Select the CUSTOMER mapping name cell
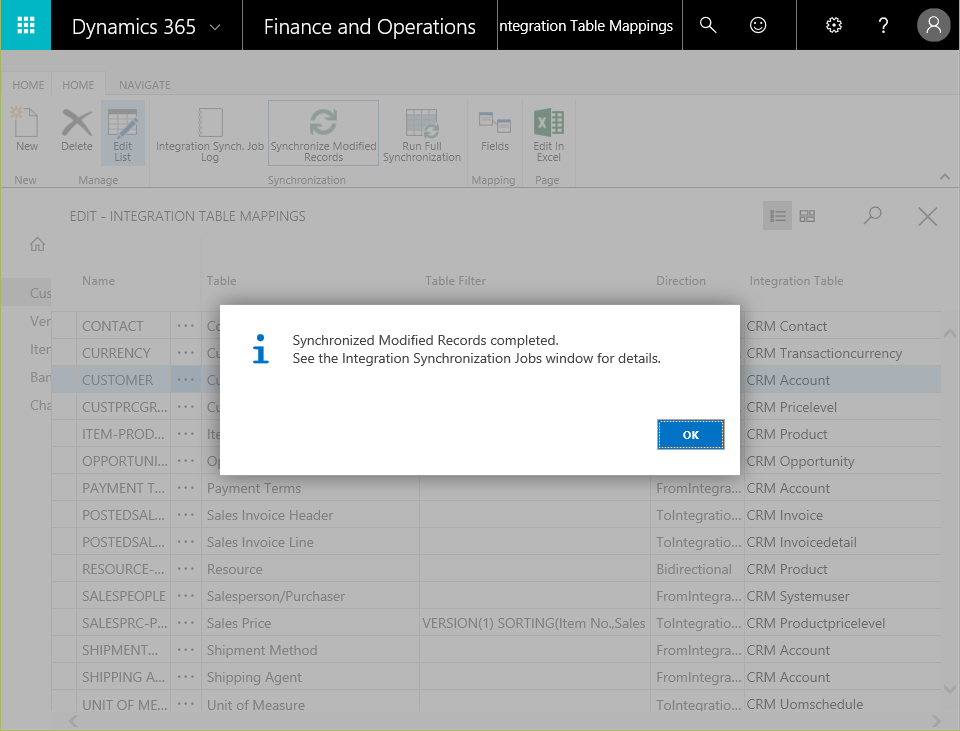This screenshot has height=731, width=960. click(124, 380)
